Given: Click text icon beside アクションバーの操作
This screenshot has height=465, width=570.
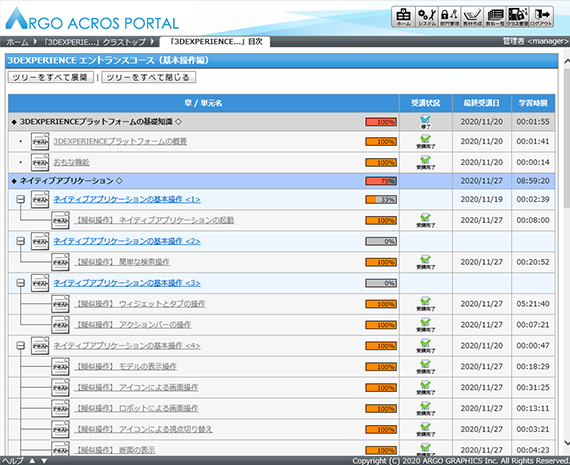Looking at the screenshot, I should [x=60, y=325].
